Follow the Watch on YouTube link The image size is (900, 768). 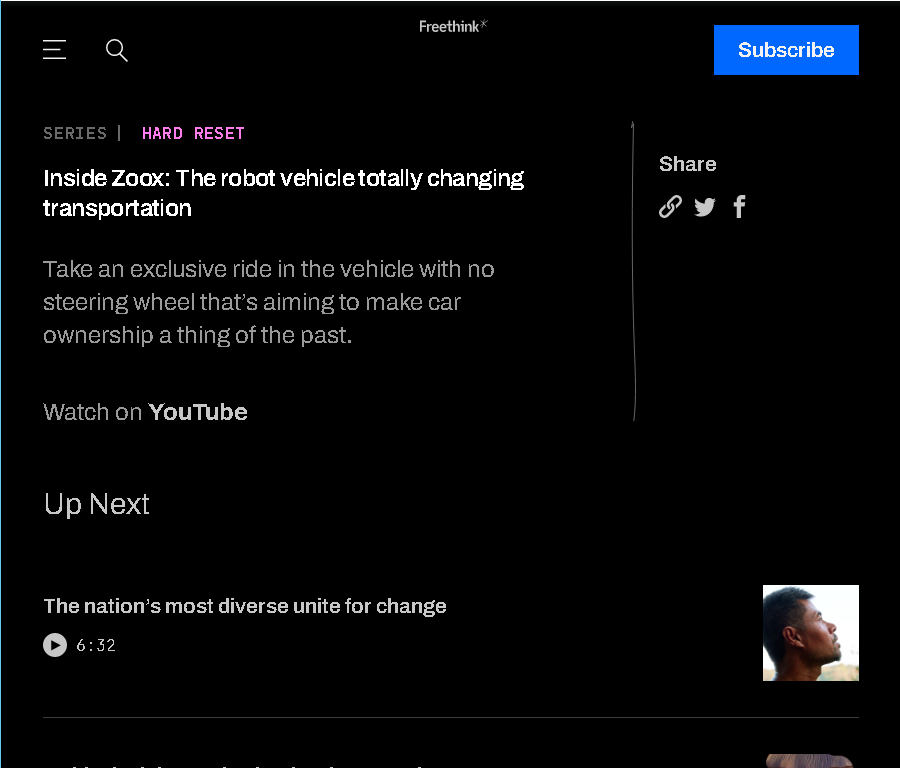[x=145, y=412]
